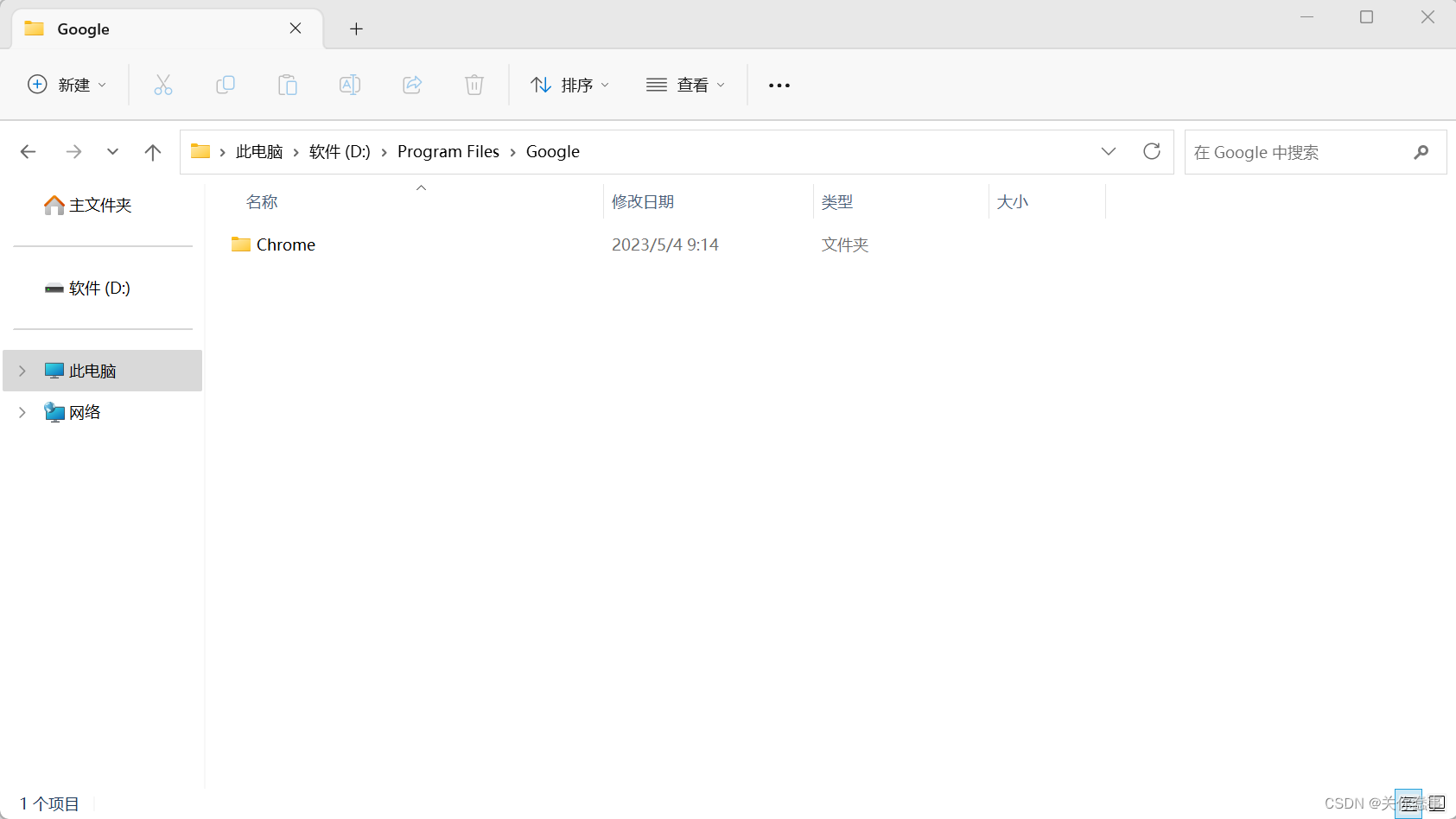Click the Delete trash icon

(x=474, y=85)
